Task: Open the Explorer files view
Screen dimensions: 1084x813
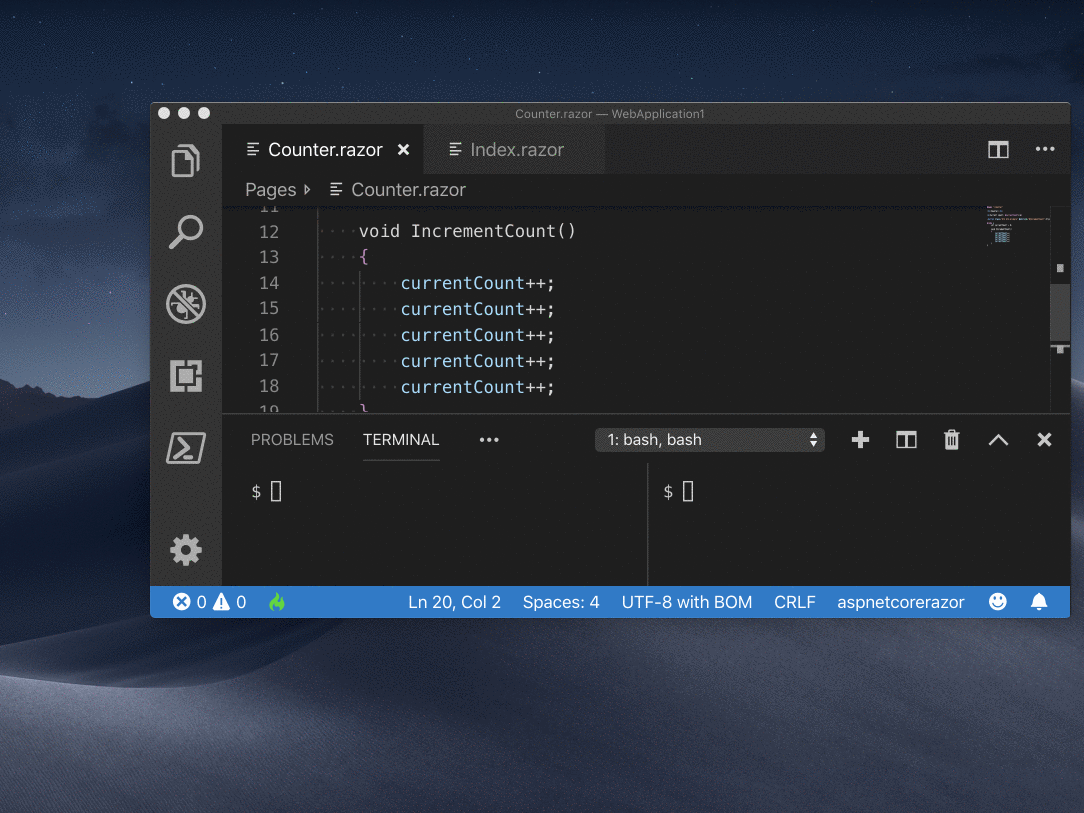Action: coord(185,161)
